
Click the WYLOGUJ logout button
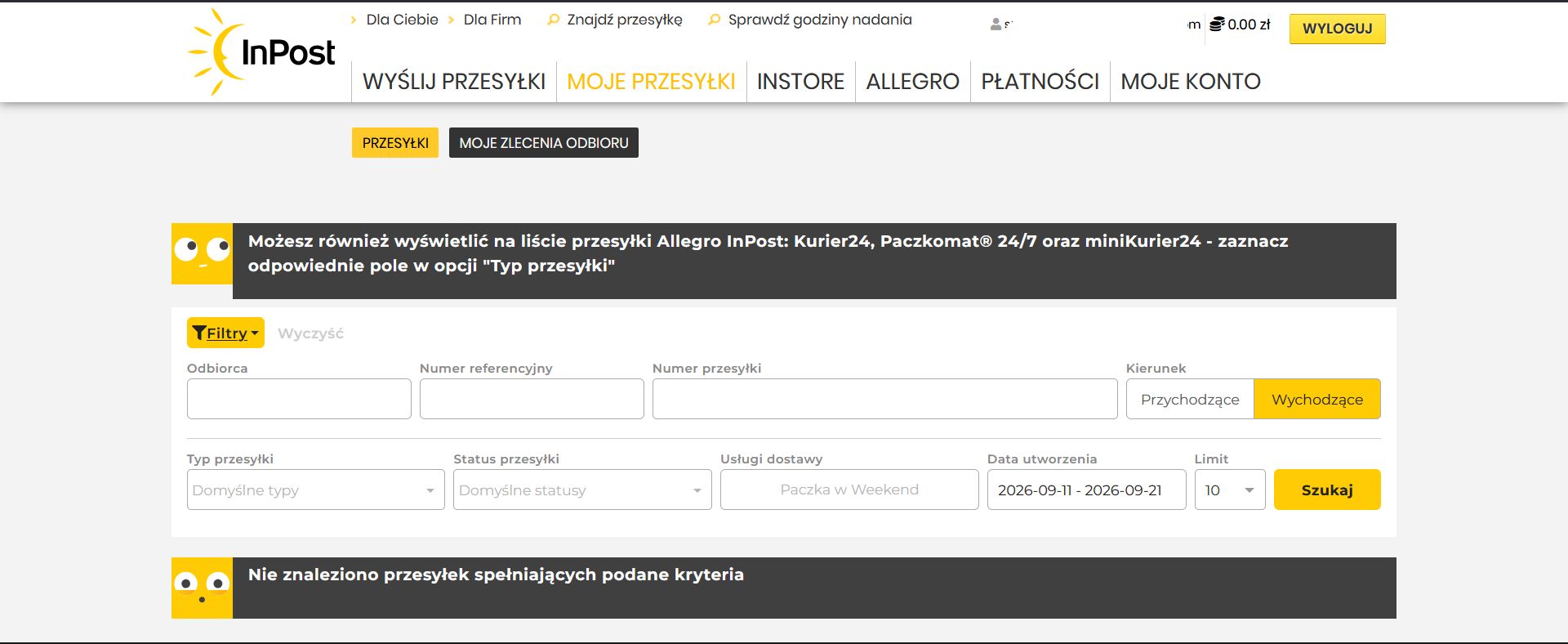pyautogui.click(x=1338, y=29)
